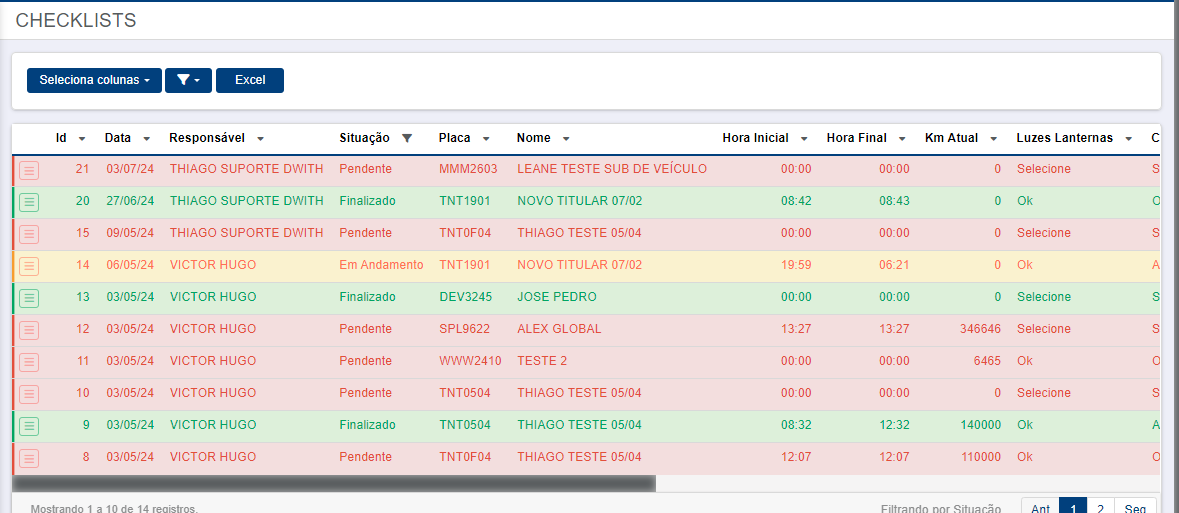Select plate cell WWW2410

470,361
